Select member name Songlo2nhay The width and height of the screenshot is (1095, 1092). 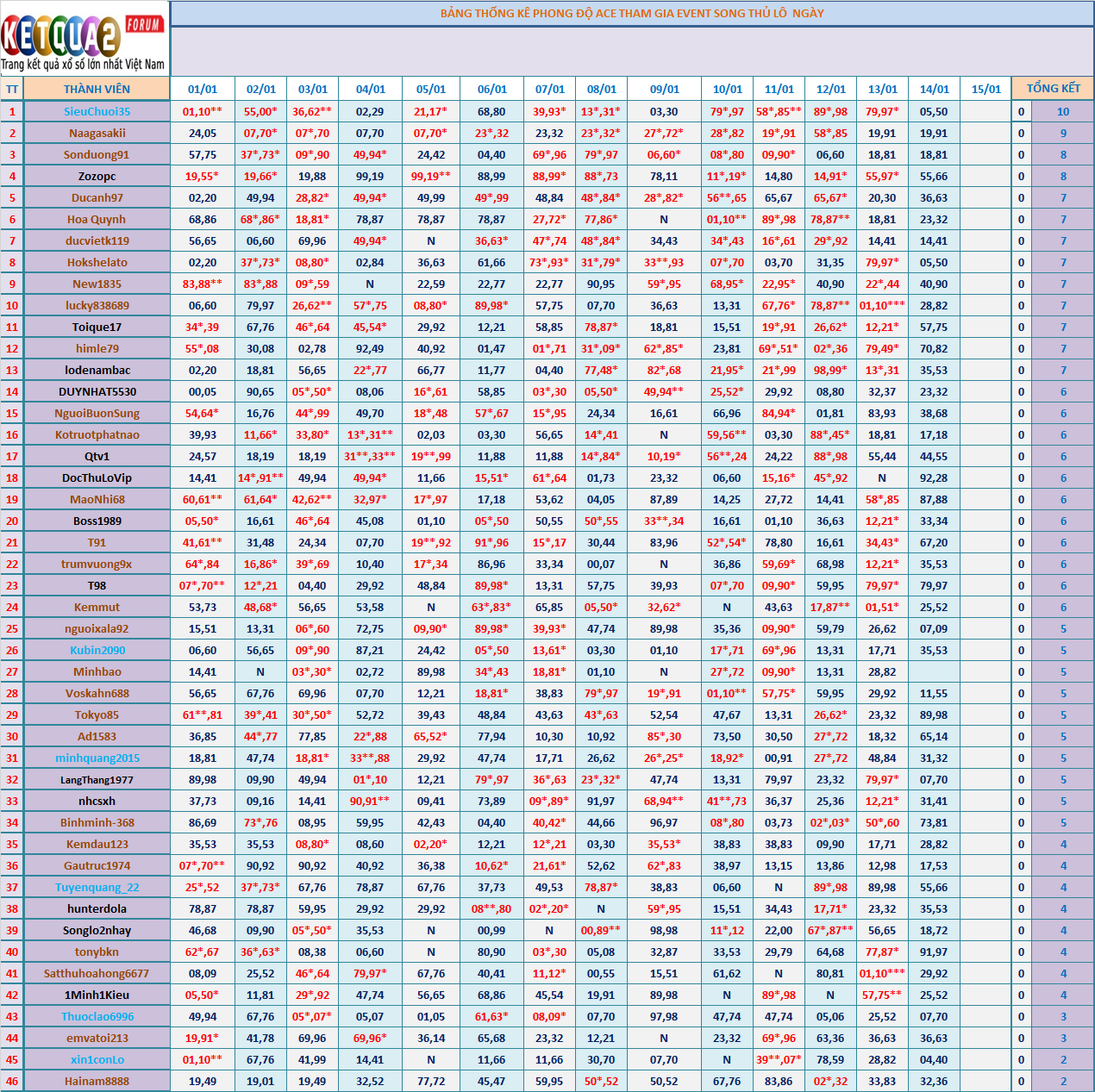pos(97,930)
